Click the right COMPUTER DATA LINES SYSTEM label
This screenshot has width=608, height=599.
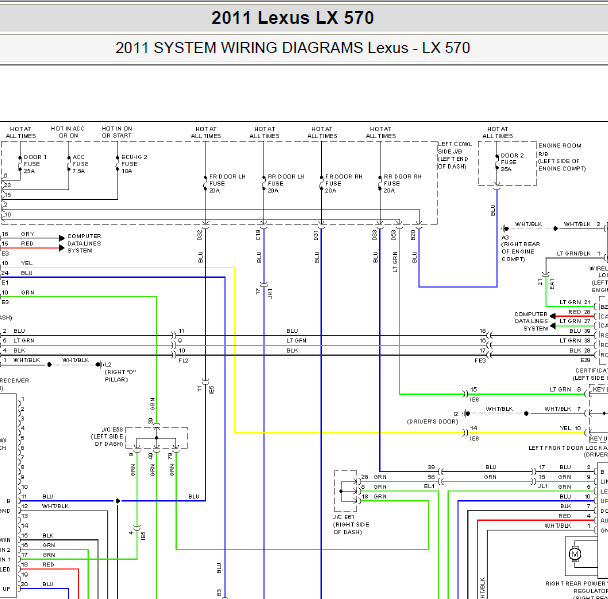click(x=531, y=321)
